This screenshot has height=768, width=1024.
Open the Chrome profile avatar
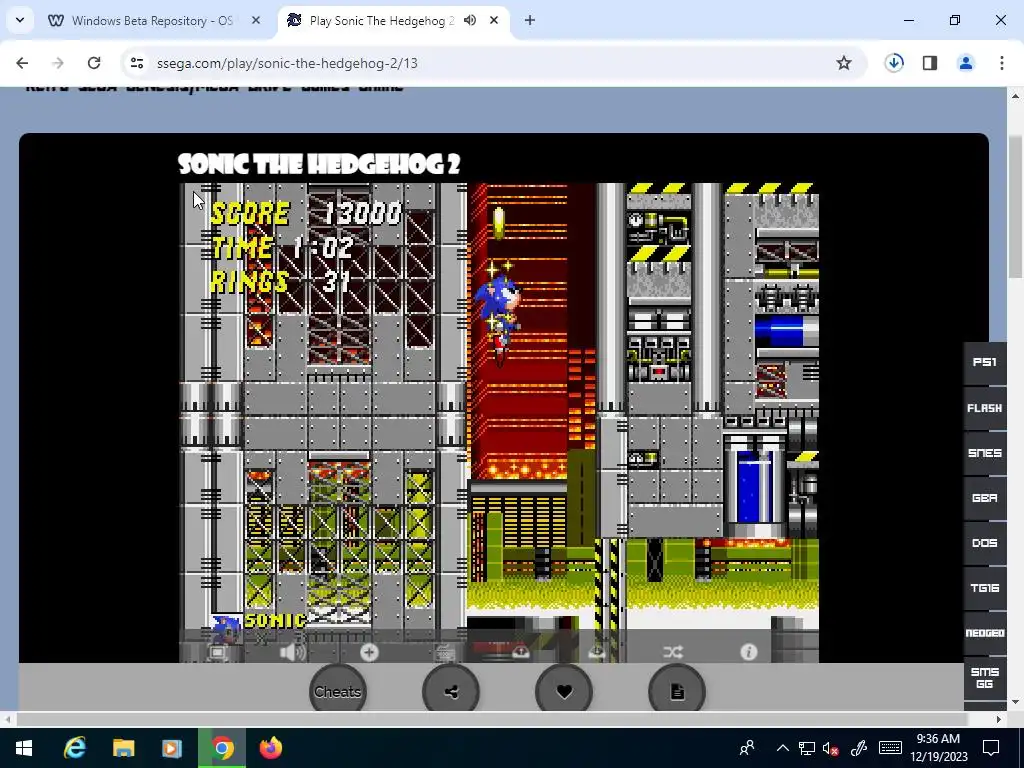[x=965, y=63]
